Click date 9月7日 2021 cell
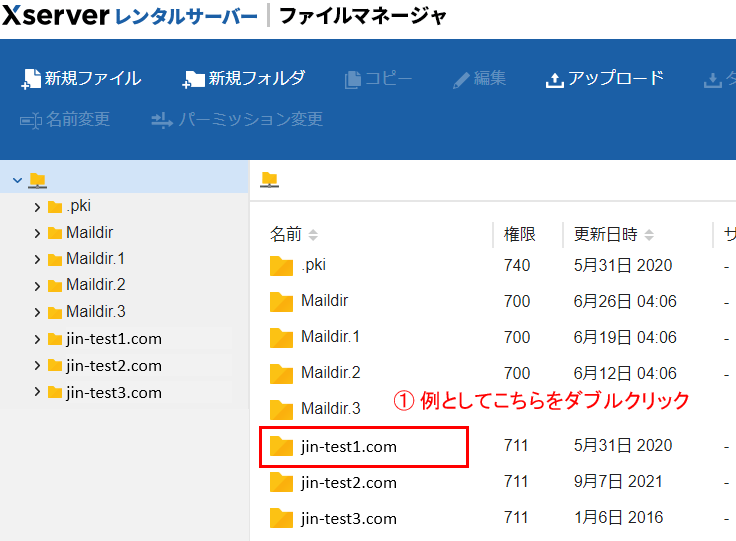This screenshot has height=541, width=736. [x=618, y=481]
